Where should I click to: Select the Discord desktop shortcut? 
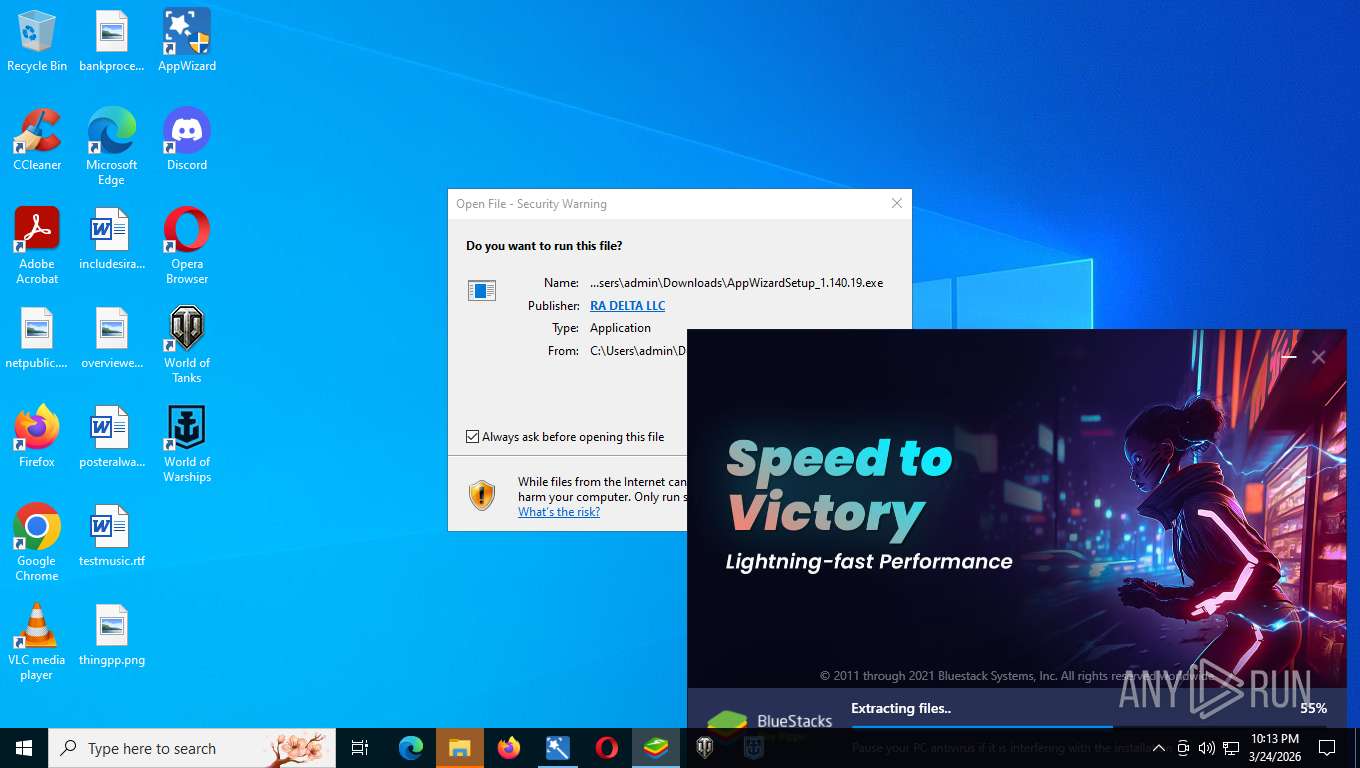click(187, 140)
